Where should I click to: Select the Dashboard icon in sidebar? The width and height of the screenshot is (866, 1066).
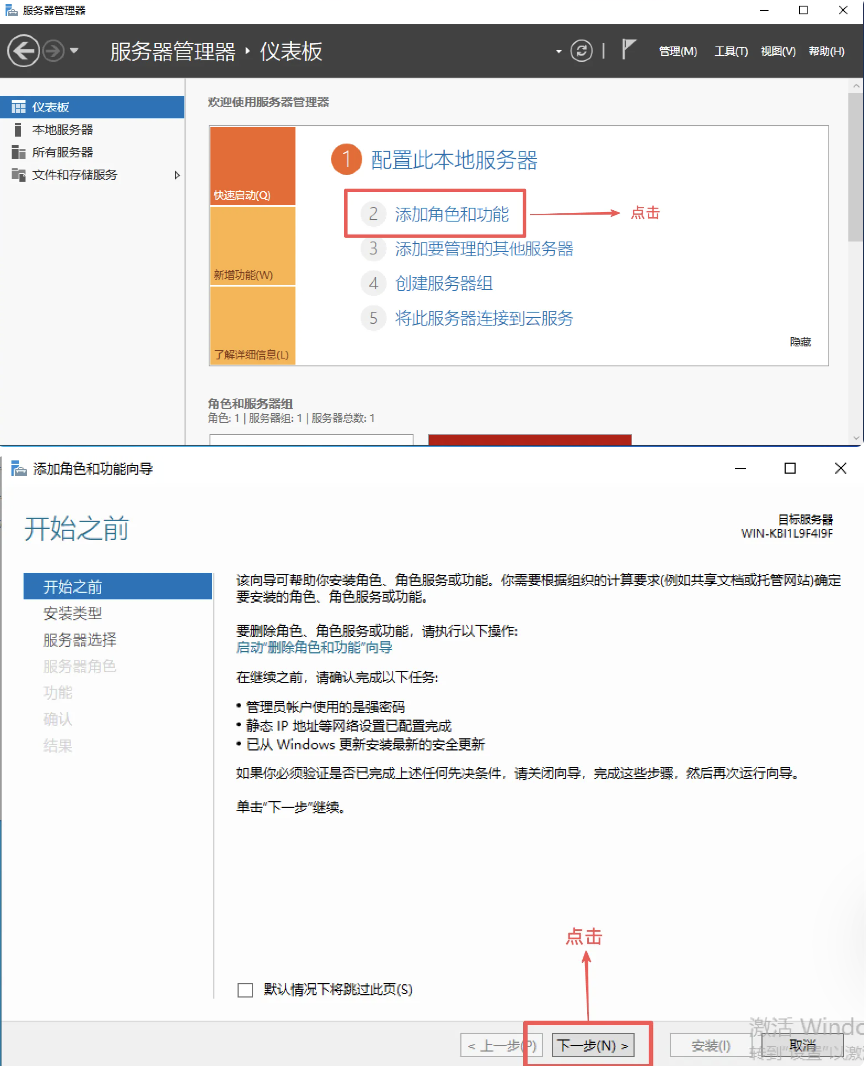pos(18,107)
